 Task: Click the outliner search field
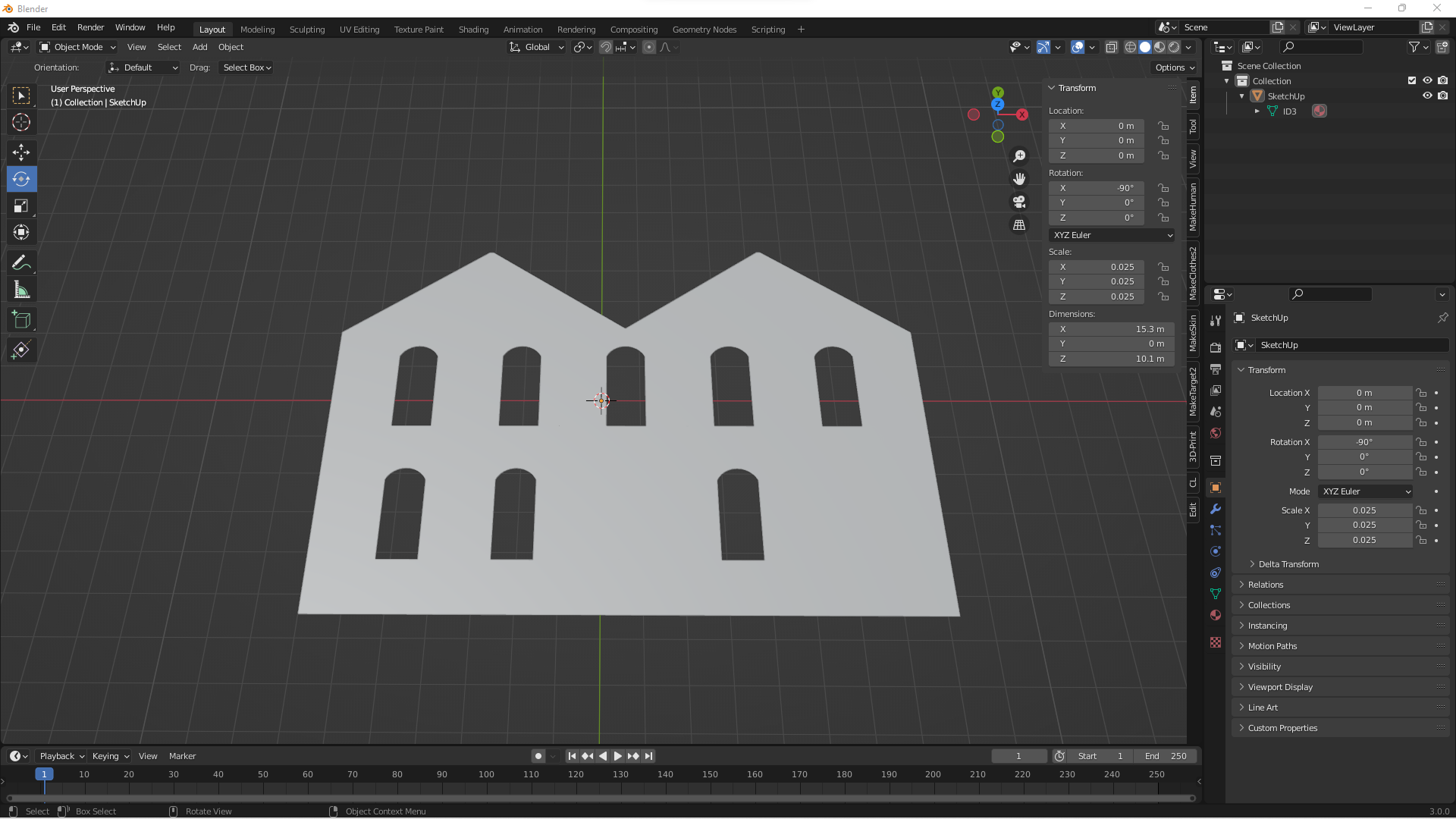tap(1322, 47)
